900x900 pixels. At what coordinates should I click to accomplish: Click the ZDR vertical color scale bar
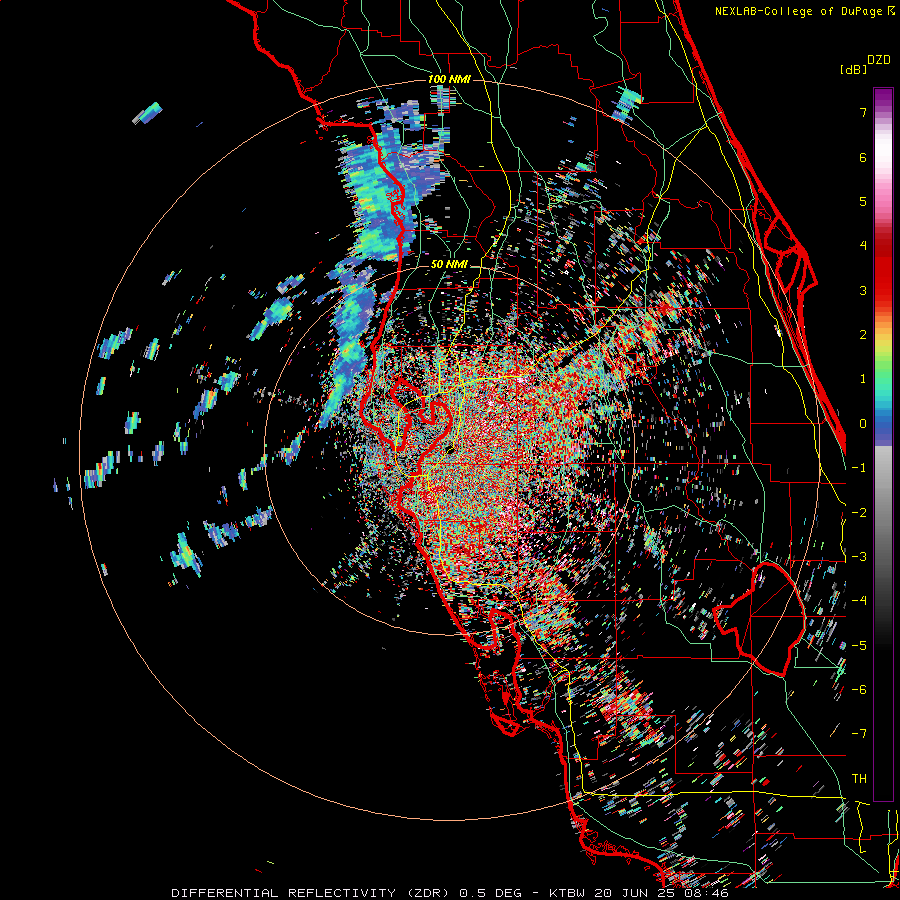pyautogui.click(x=883, y=444)
